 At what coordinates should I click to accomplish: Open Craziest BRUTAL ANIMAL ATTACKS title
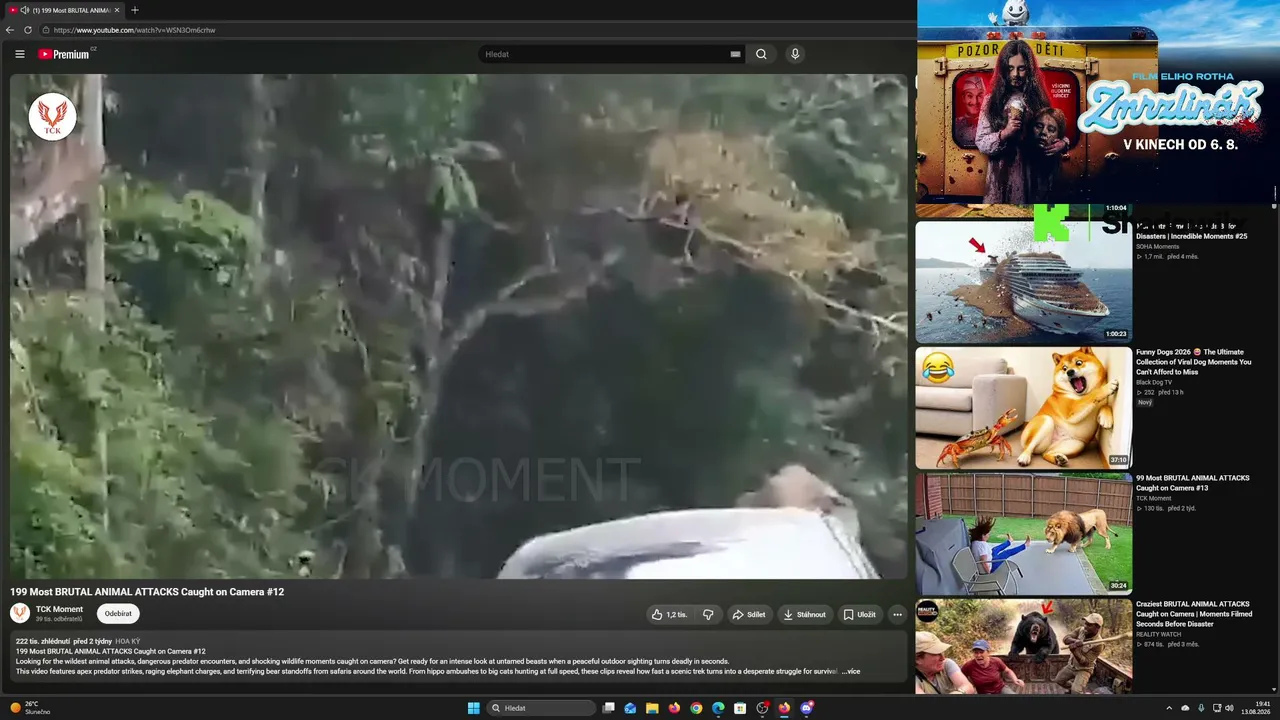click(1193, 614)
